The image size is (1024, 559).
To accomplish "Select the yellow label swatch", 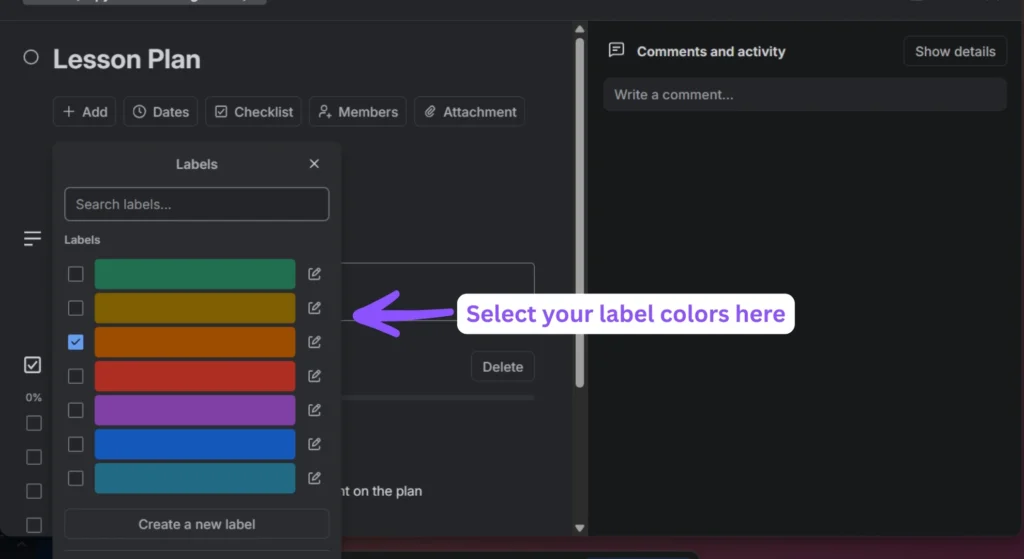I will pos(195,308).
